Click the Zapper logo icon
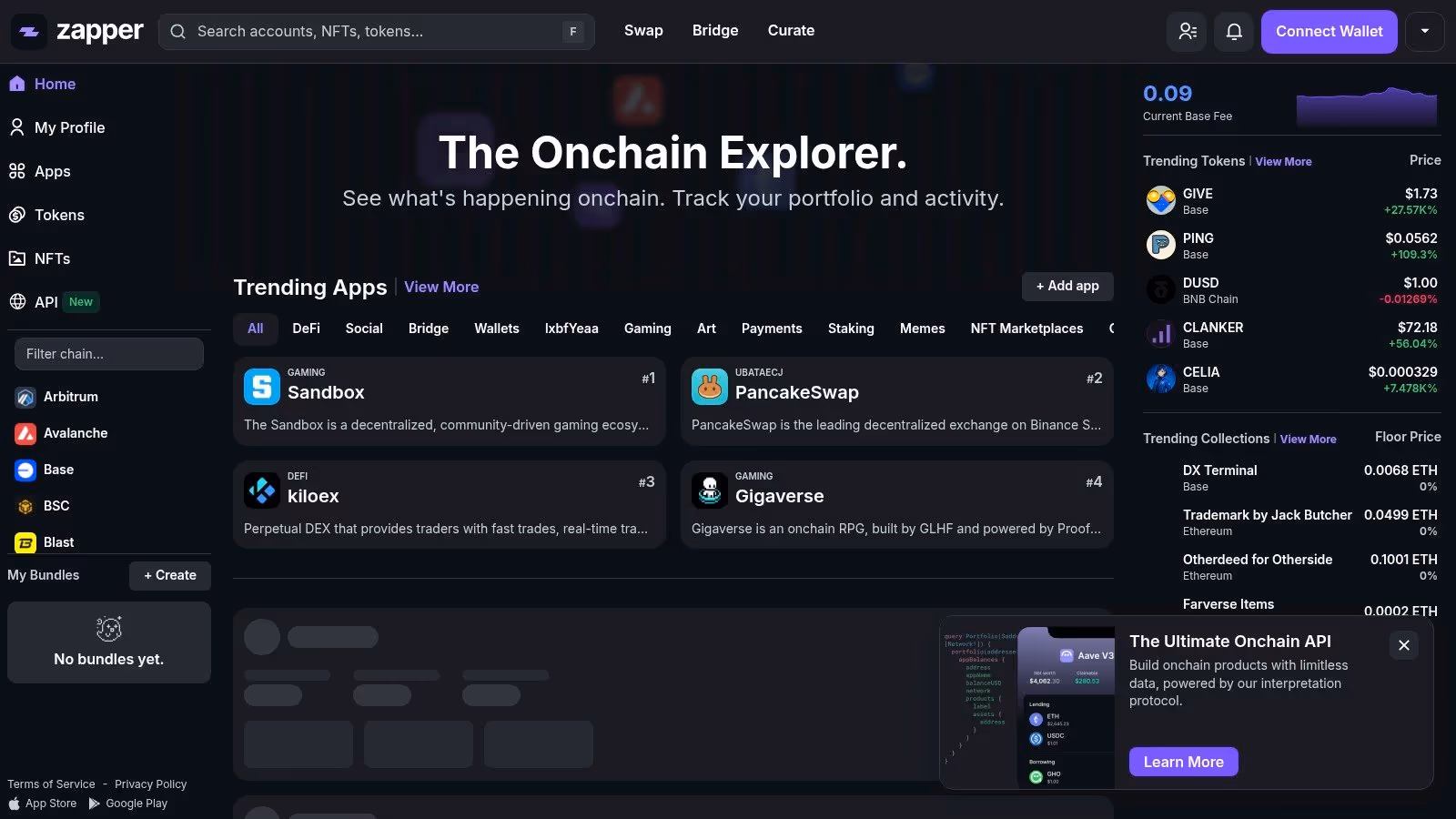Screen dimensions: 1456x819 pyautogui.click(x=29, y=31)
